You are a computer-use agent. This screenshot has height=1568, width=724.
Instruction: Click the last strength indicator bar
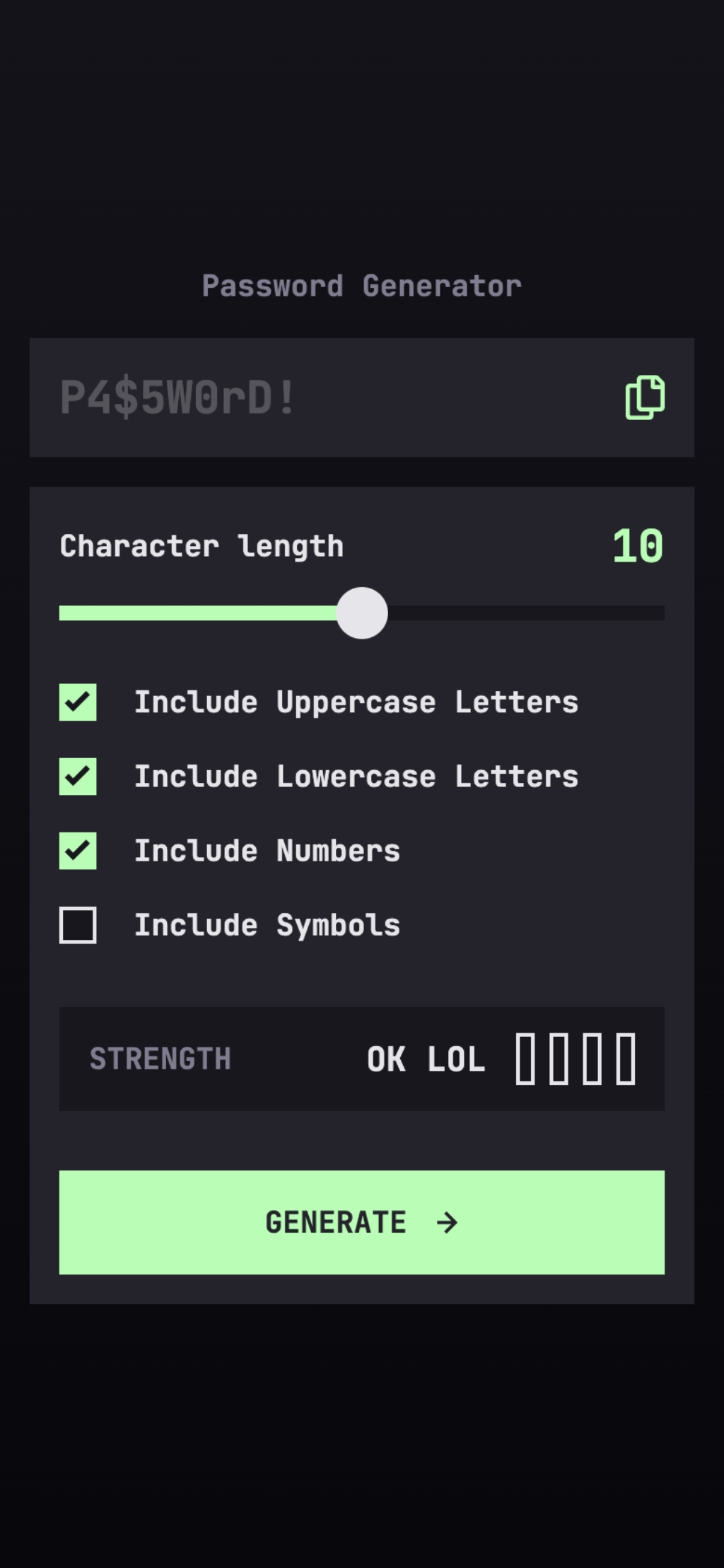(626, 1058)
